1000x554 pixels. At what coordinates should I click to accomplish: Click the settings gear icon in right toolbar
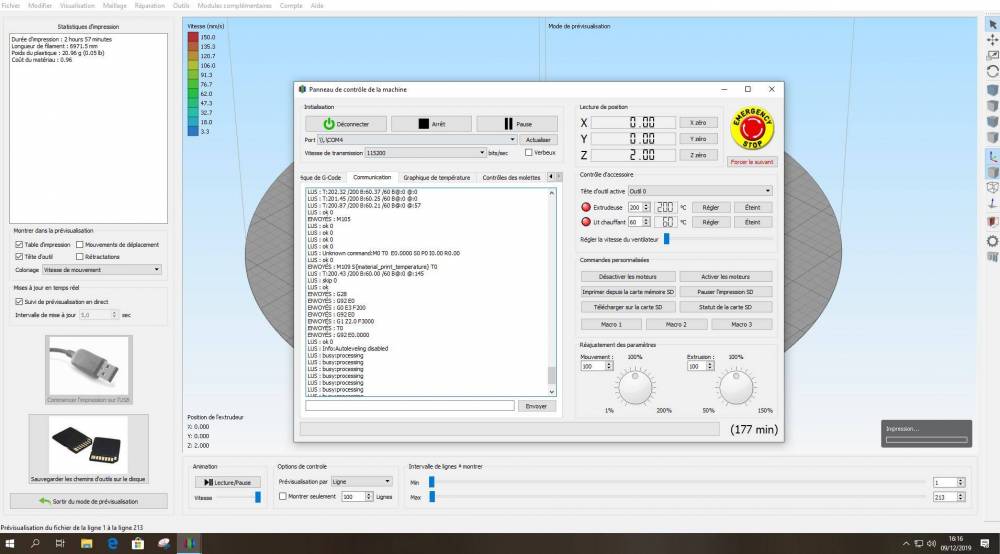tap(992, 241)
